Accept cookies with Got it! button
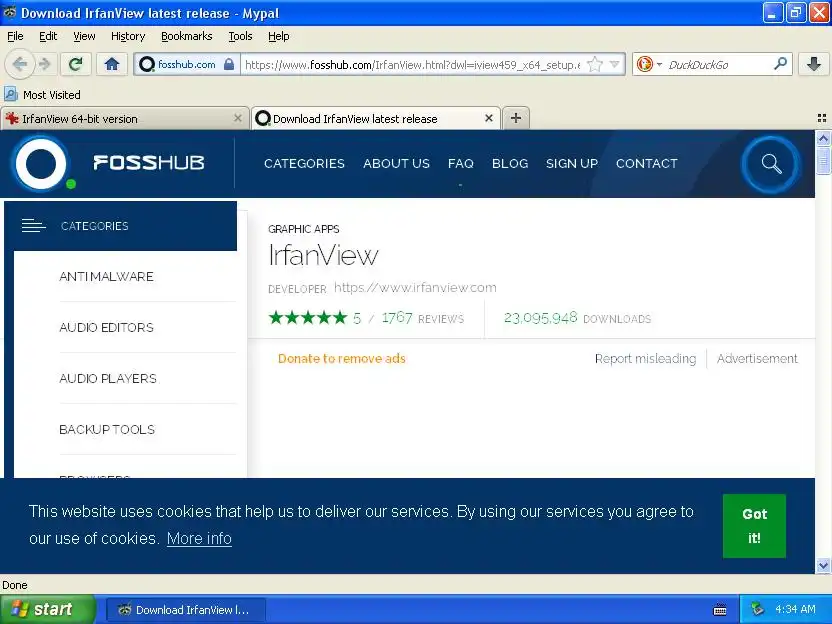 pyautogui.click(x=754, y=526)
